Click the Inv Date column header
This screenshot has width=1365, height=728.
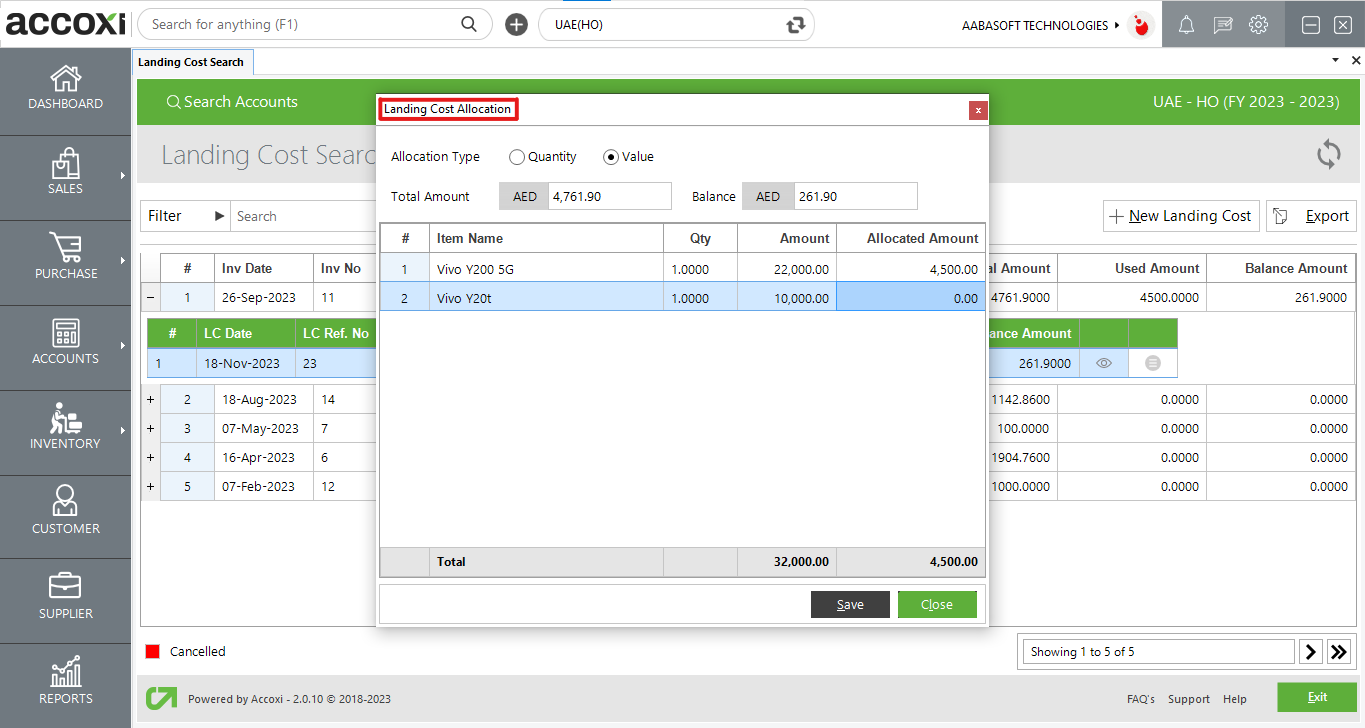[x=262, y=268]
